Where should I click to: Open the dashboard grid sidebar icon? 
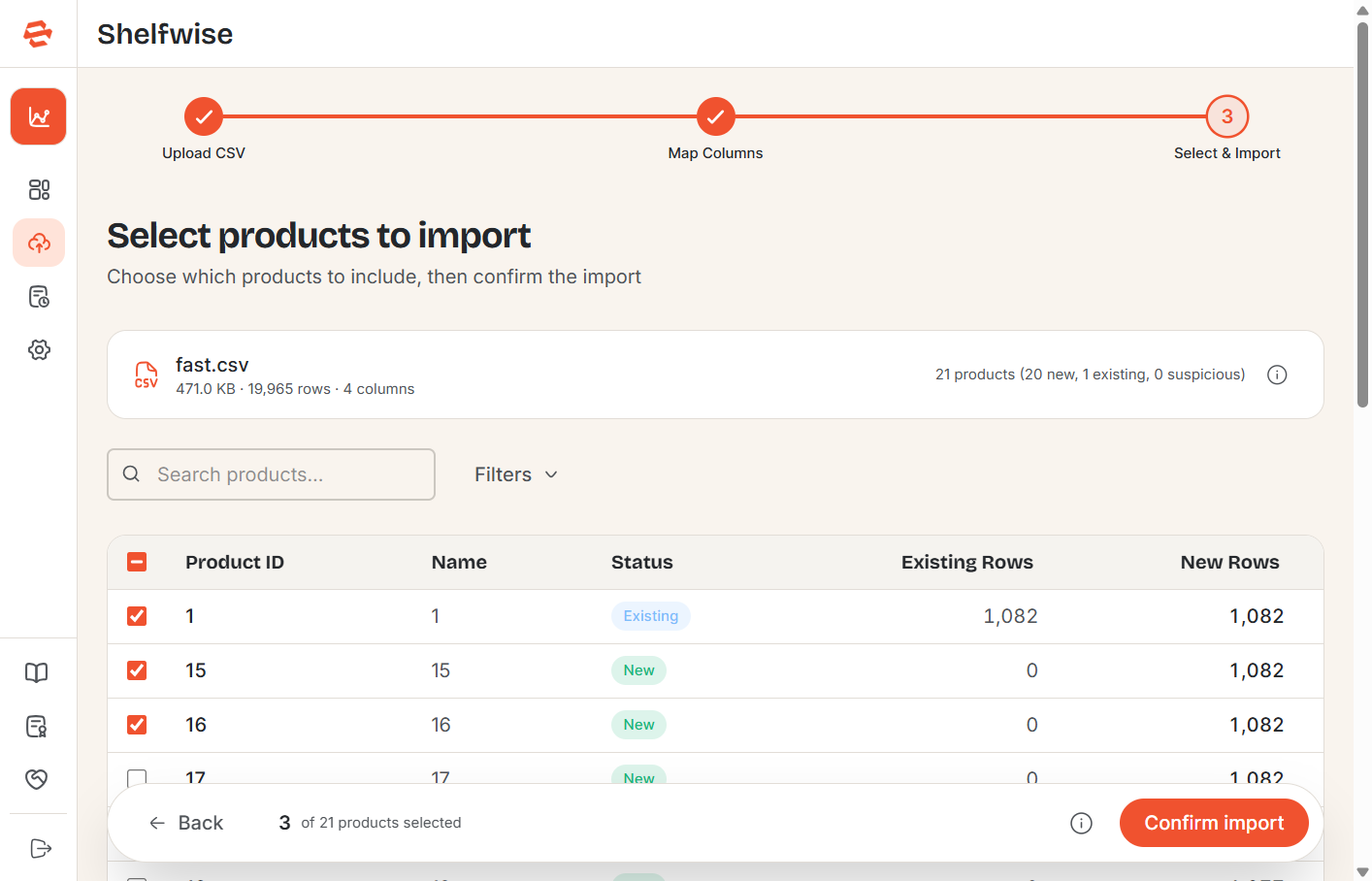pos(39,189)
